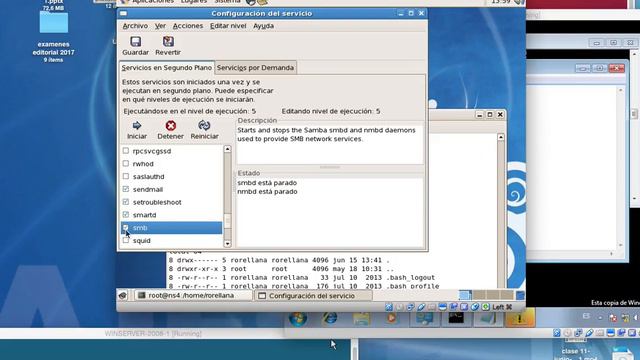Select the setroubleshoot service name
Image resolution: width=640 pixels, height=360 pixels.
click(157, 202)
